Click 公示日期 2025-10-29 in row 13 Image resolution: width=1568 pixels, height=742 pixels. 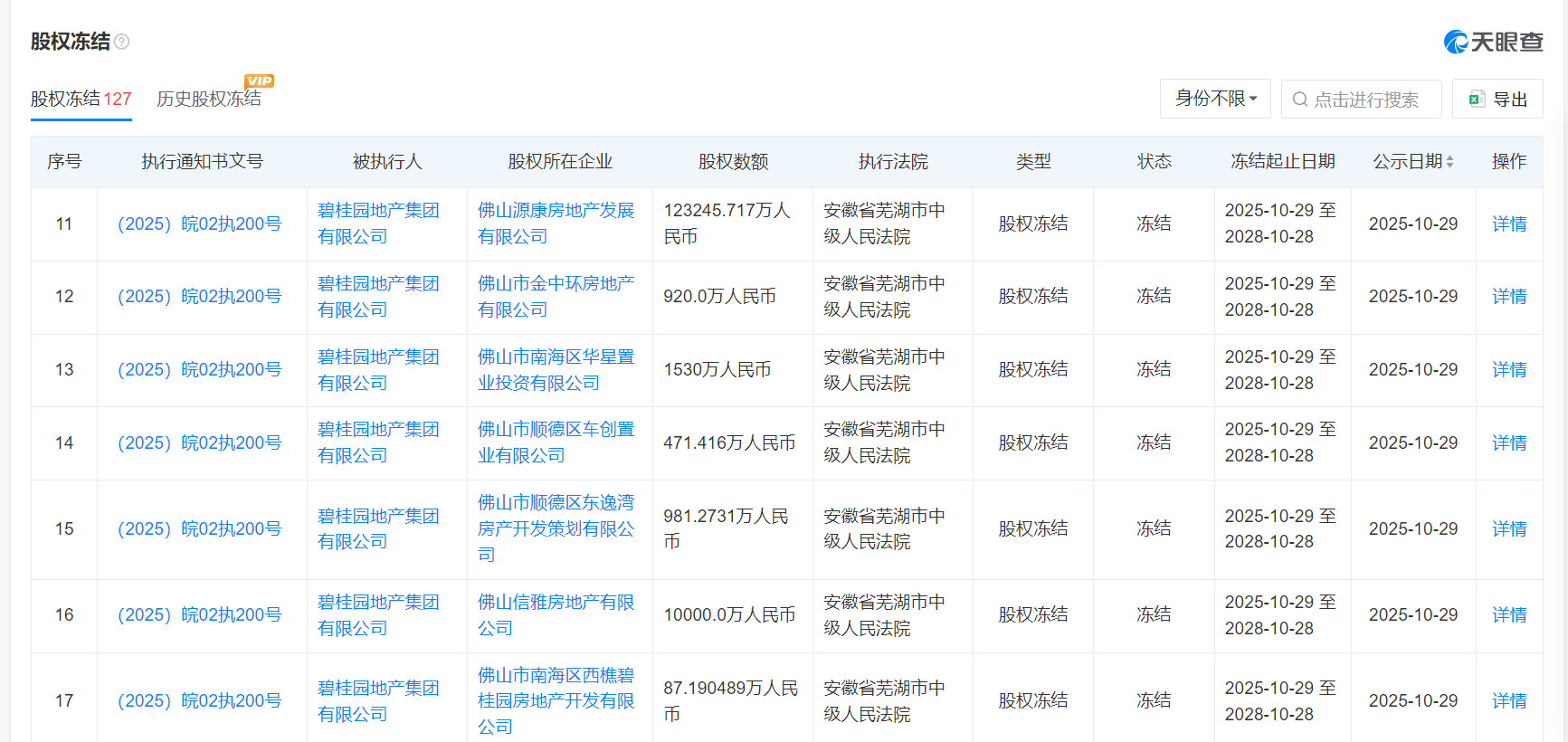[1413, 370]
